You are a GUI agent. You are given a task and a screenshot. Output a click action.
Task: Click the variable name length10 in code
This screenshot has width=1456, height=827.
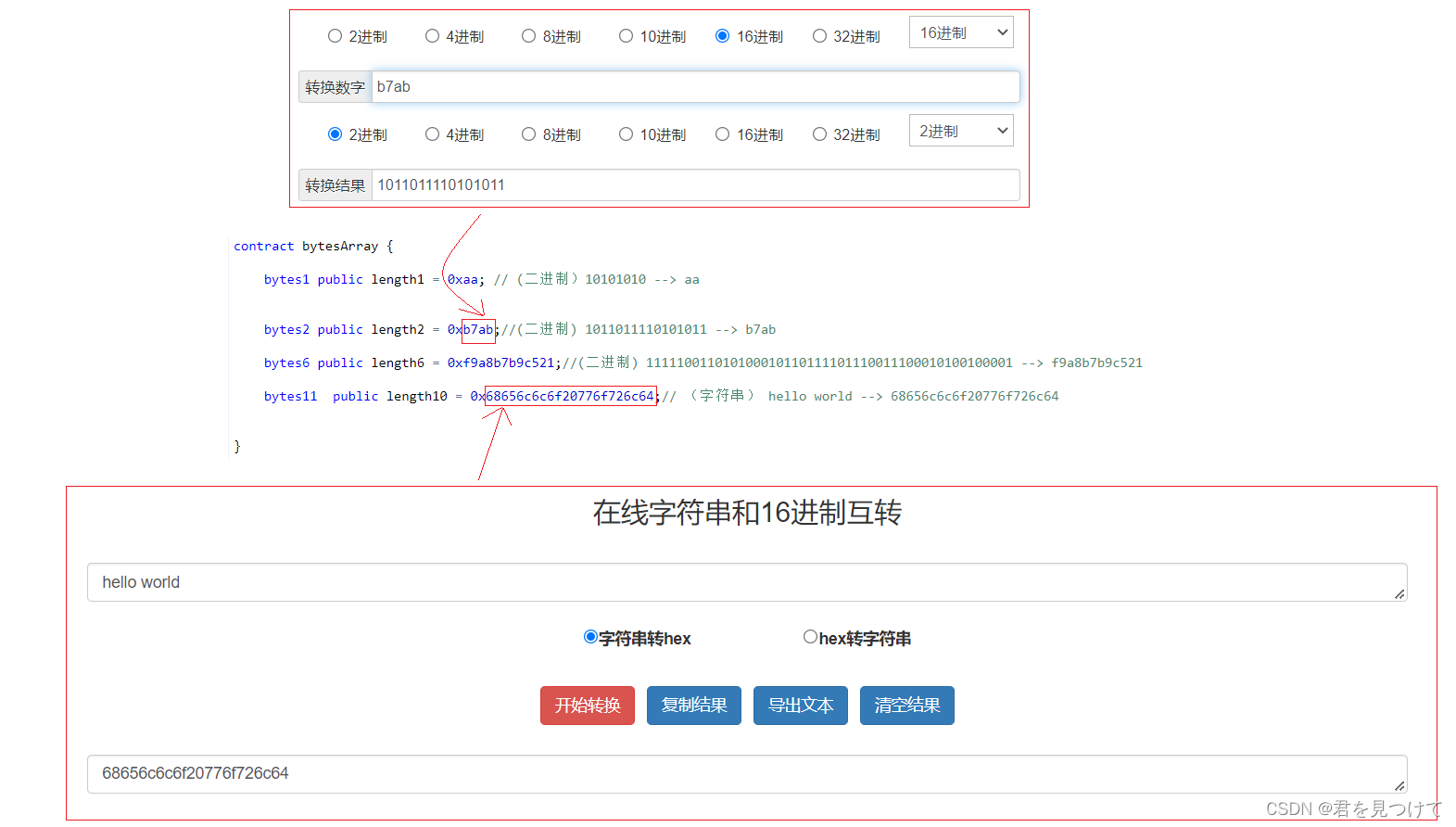417,396
